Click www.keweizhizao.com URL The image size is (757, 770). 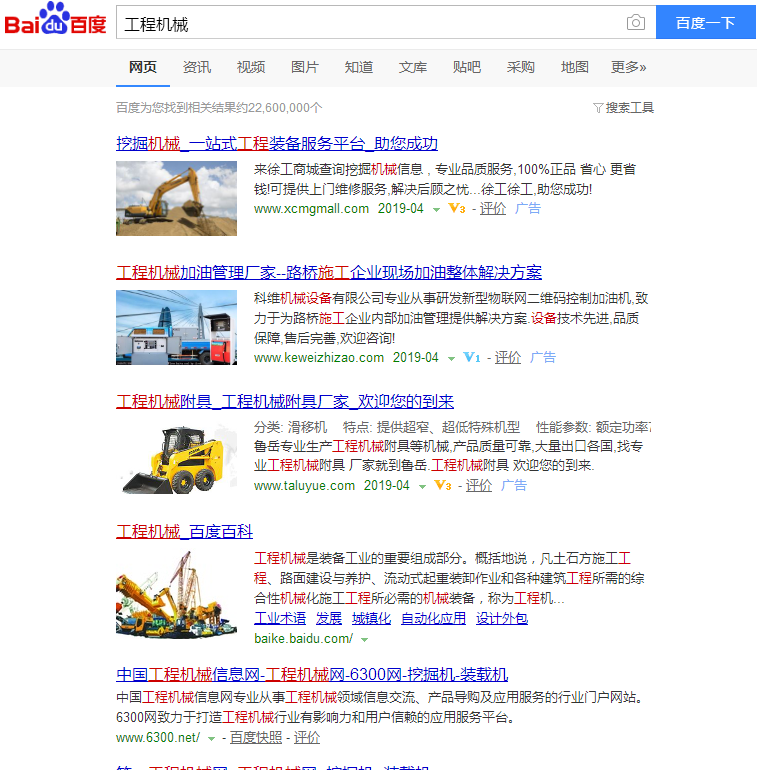click(x=319, y=357)
